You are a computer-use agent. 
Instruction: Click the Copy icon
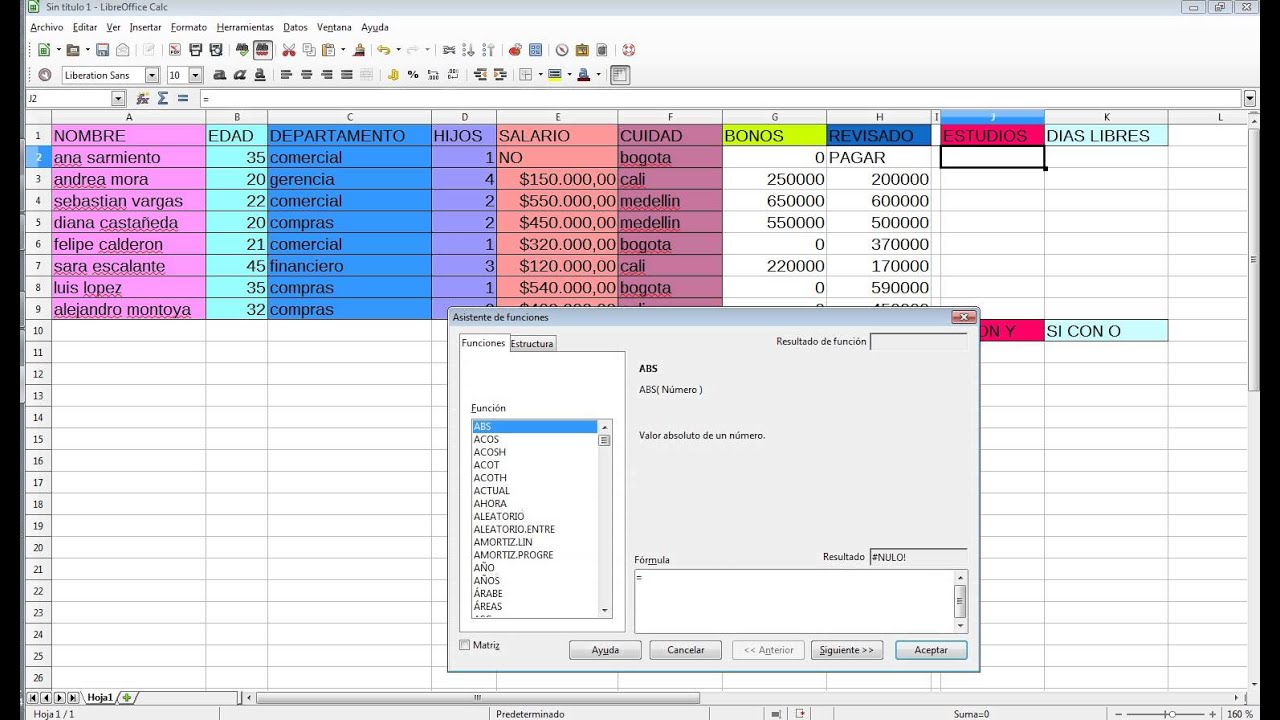pos(309,50)
